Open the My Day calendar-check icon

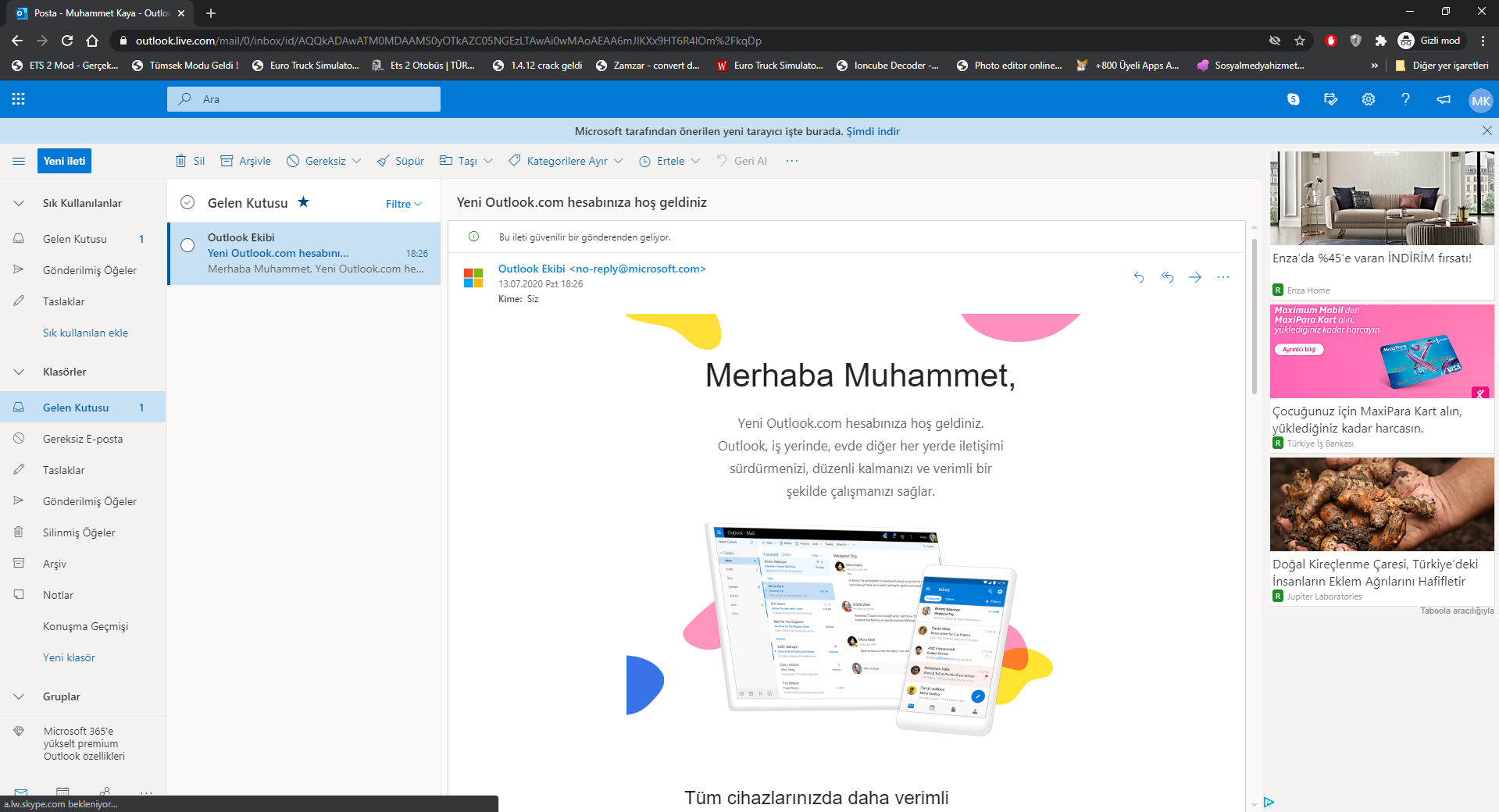[1331, 99]
